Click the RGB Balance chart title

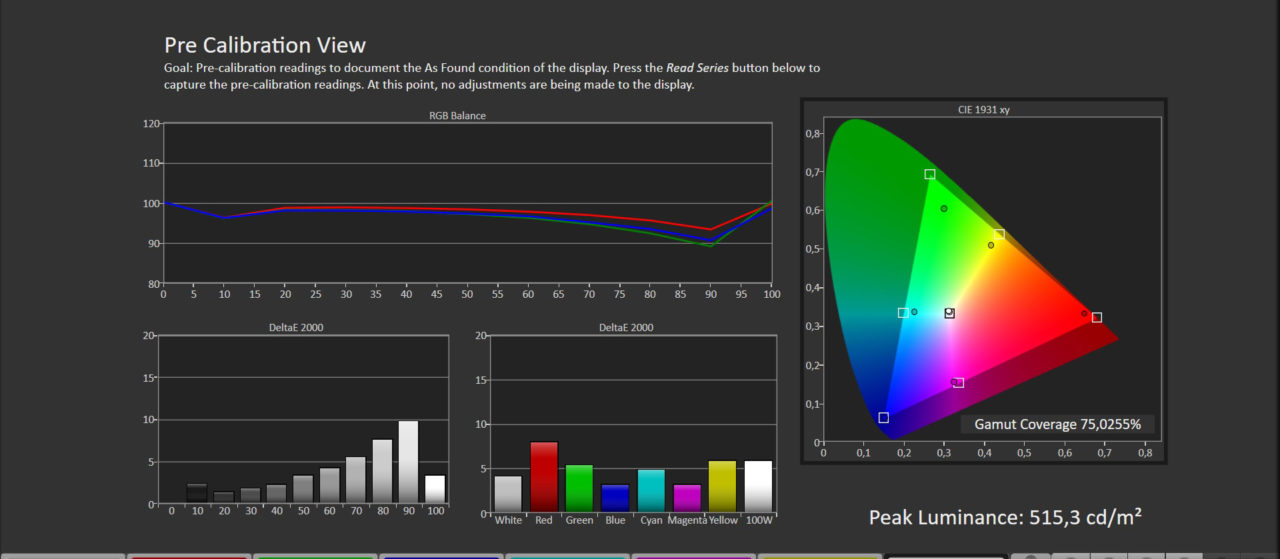[x=457, y=116]
